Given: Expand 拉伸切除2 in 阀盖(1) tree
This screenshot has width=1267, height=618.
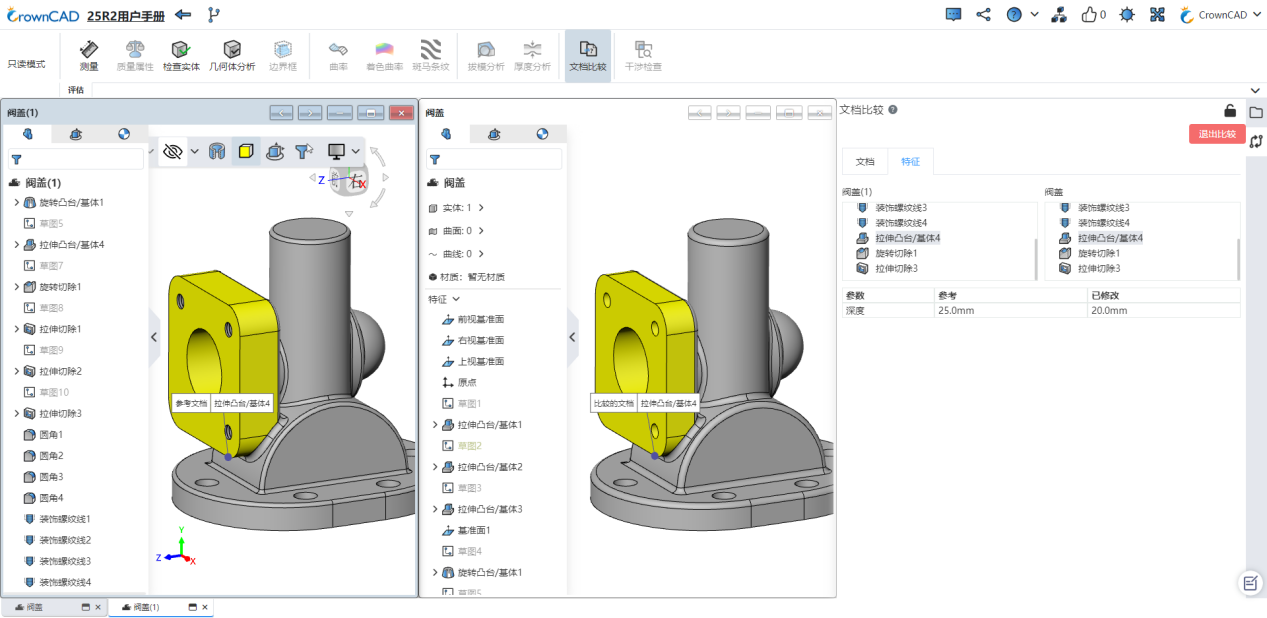Looking at the screenshot, I should pos(16,371).
